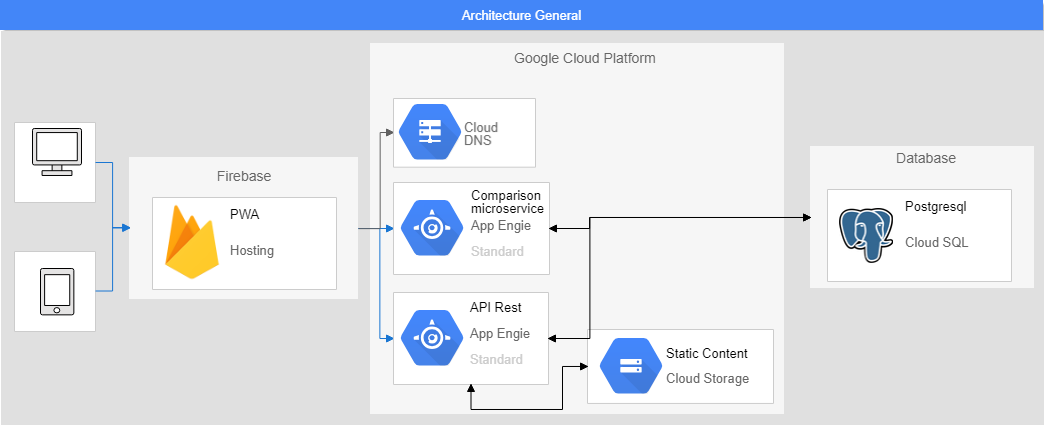This screenshot has width=1044, height=425.
Task: Click the 'Cloud DNS' text label
Action: click(x=481, y=134)
